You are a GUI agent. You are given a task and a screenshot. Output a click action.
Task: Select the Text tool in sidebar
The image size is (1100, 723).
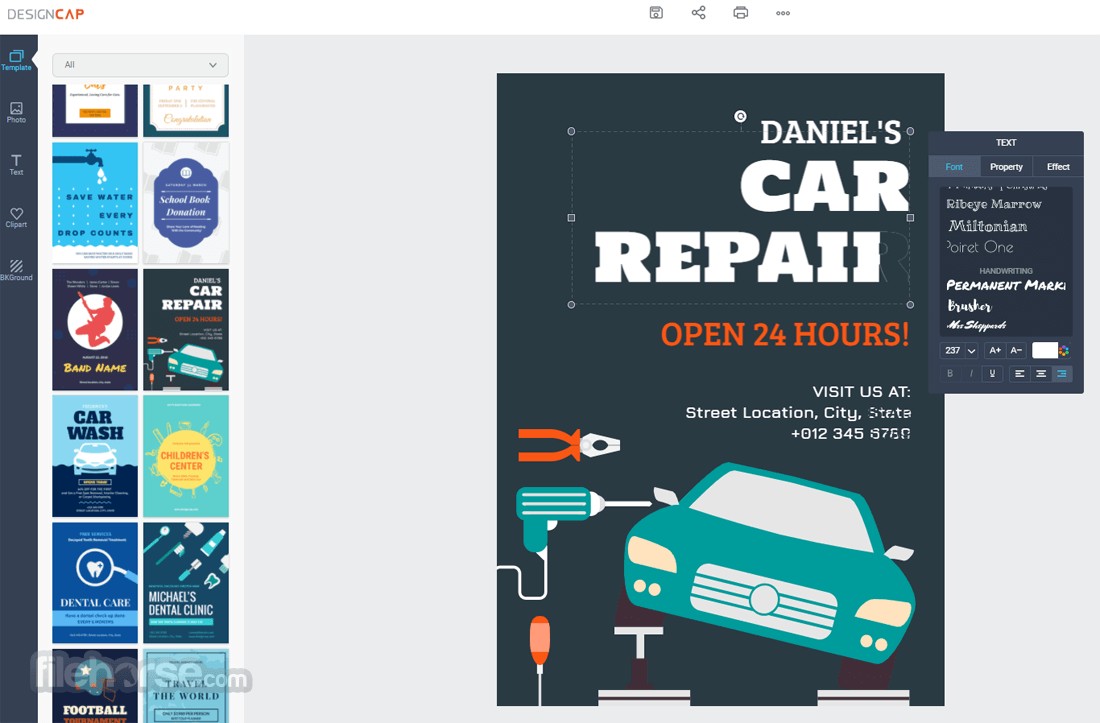tap(16, 165)
